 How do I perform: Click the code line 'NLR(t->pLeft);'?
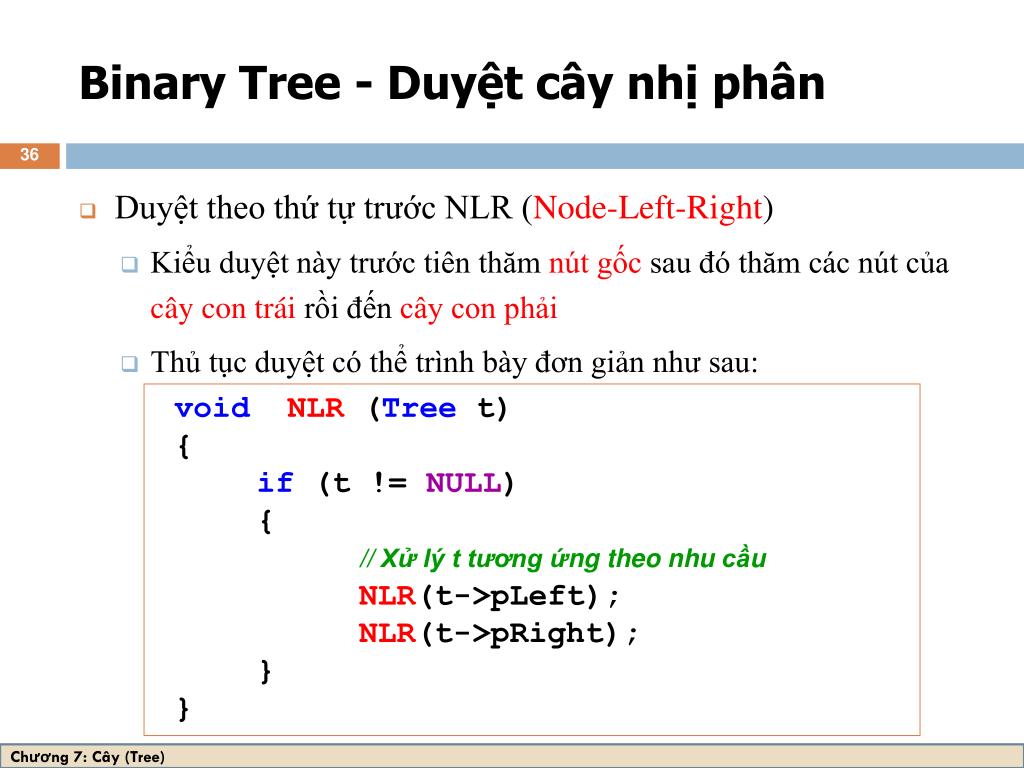click(x=488, y=596)
